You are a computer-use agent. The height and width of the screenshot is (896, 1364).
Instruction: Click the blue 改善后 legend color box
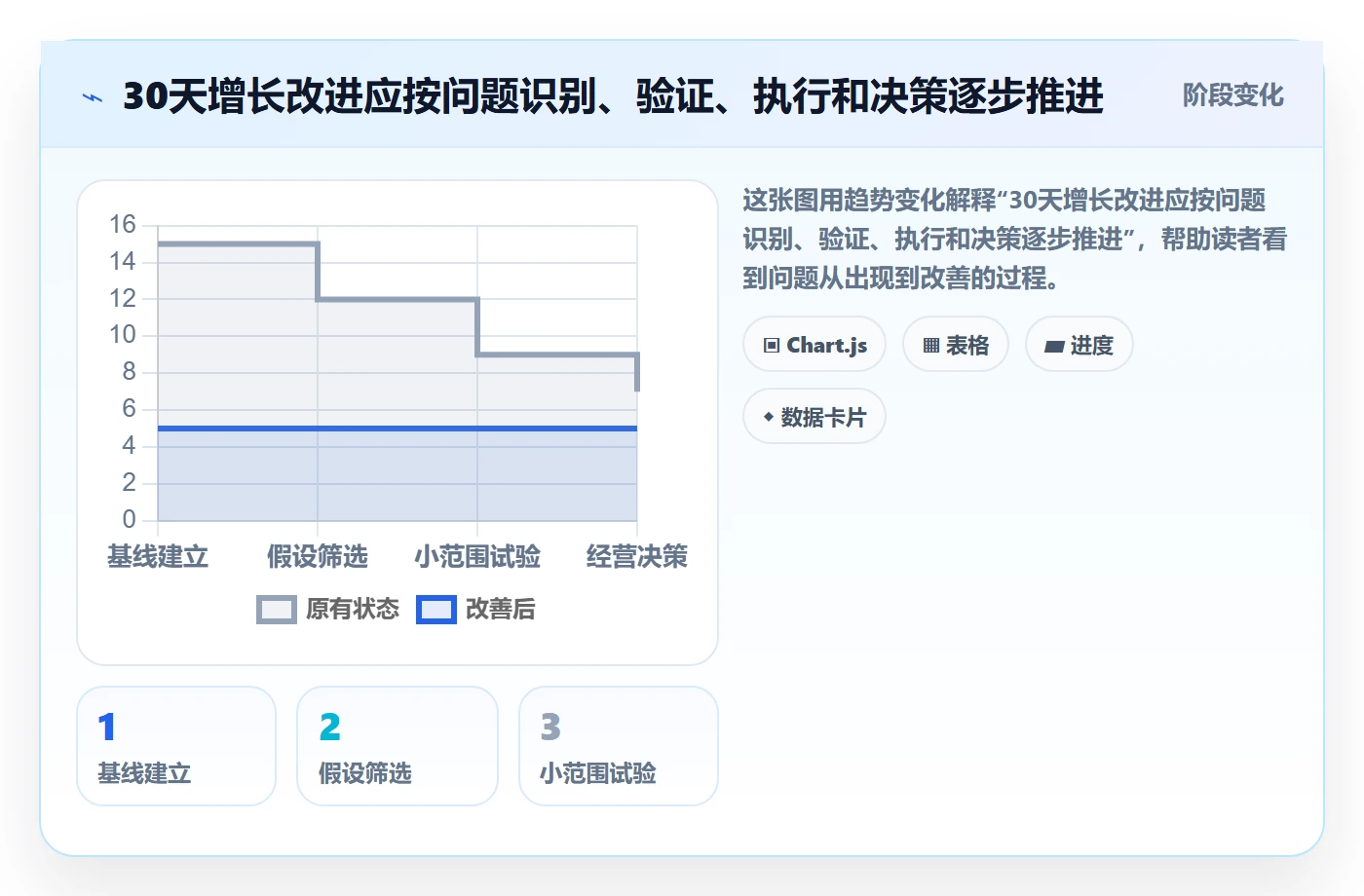click(x=436, y=610)
